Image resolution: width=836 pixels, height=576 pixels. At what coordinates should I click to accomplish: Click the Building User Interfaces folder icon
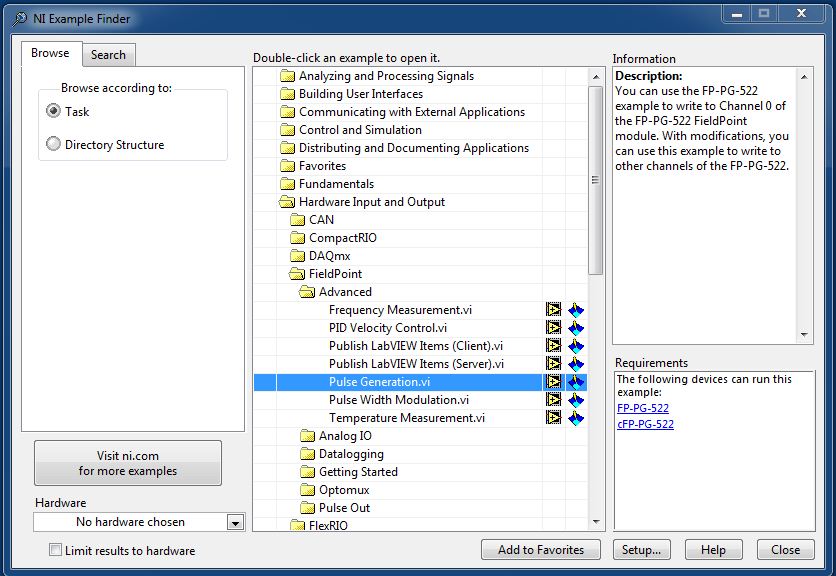click(287, 94)
